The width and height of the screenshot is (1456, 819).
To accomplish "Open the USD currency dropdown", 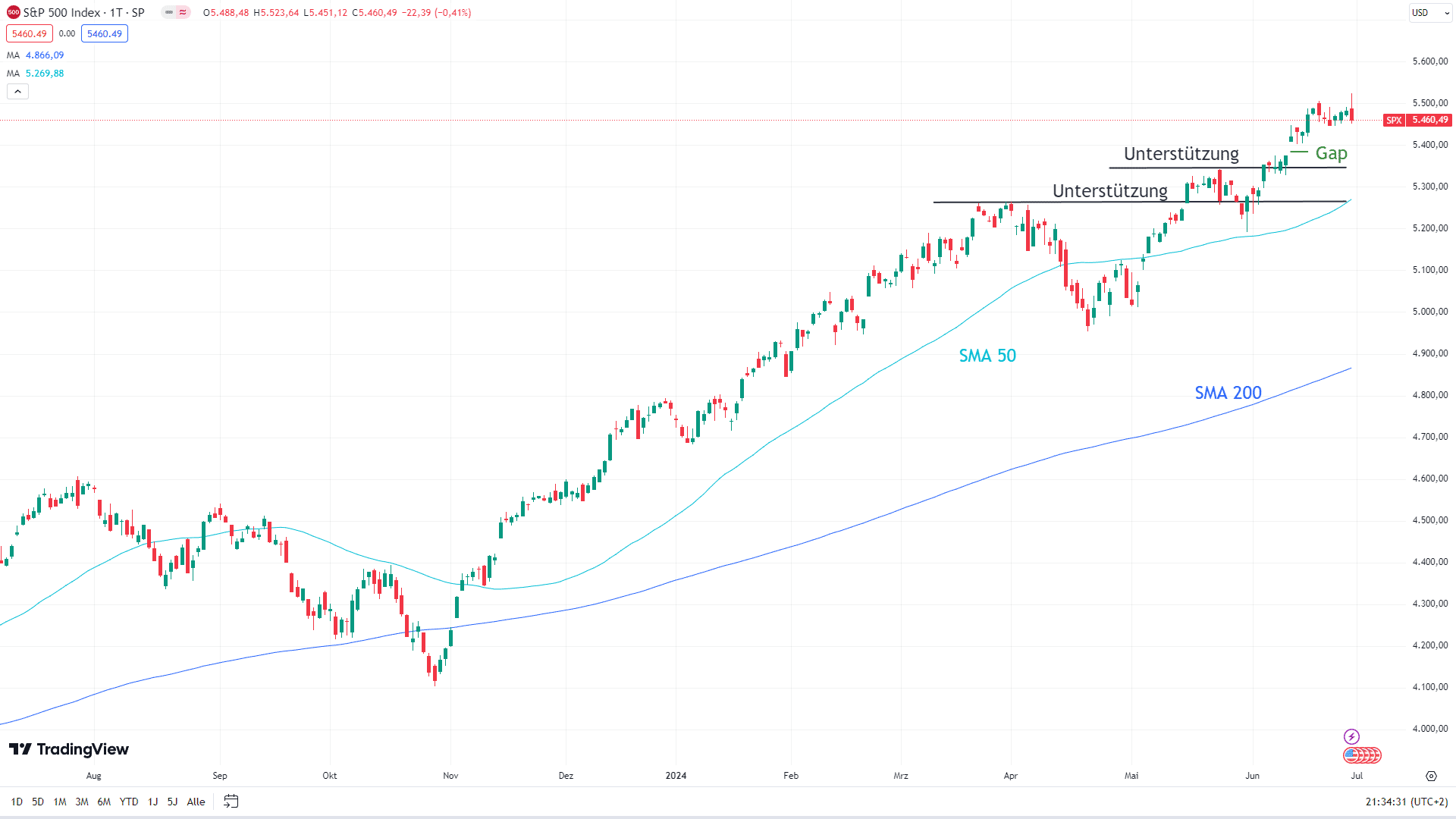I will 1430,13.
